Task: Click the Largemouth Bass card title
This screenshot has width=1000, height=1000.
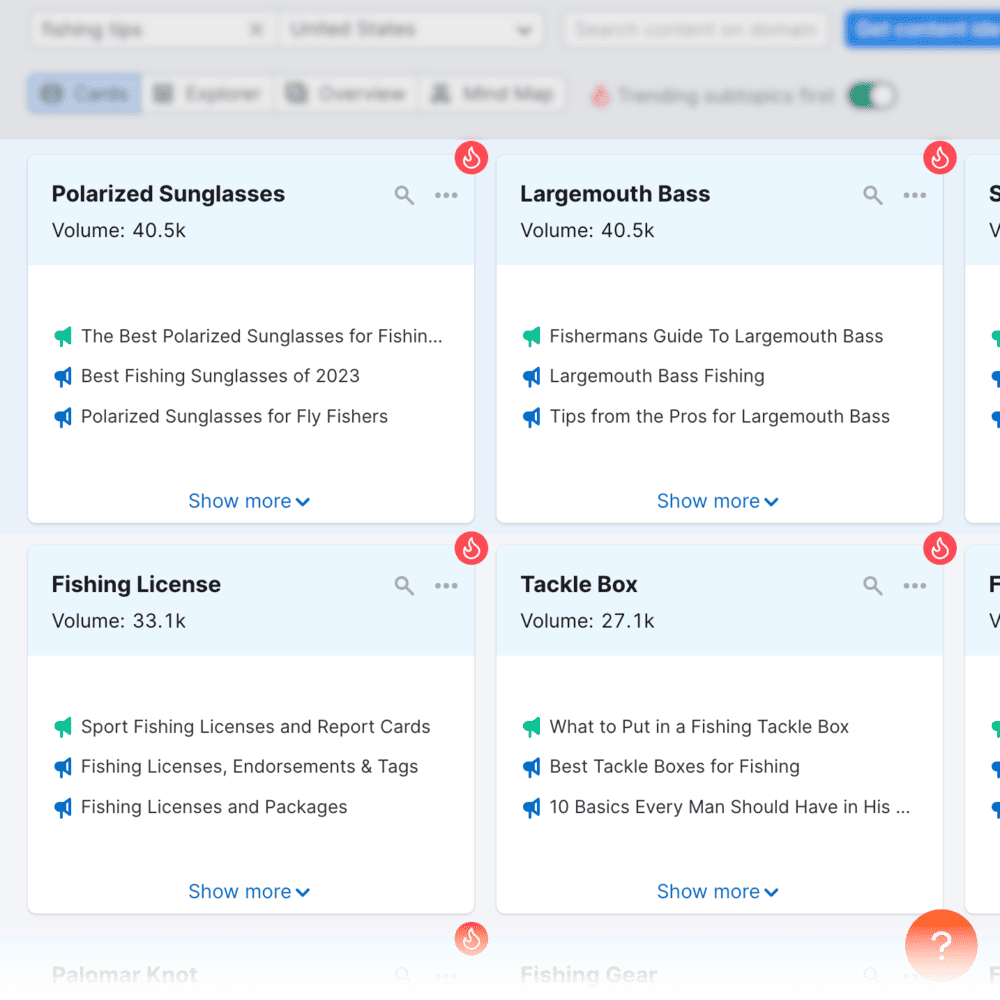Action: click(x=615, y=194)
